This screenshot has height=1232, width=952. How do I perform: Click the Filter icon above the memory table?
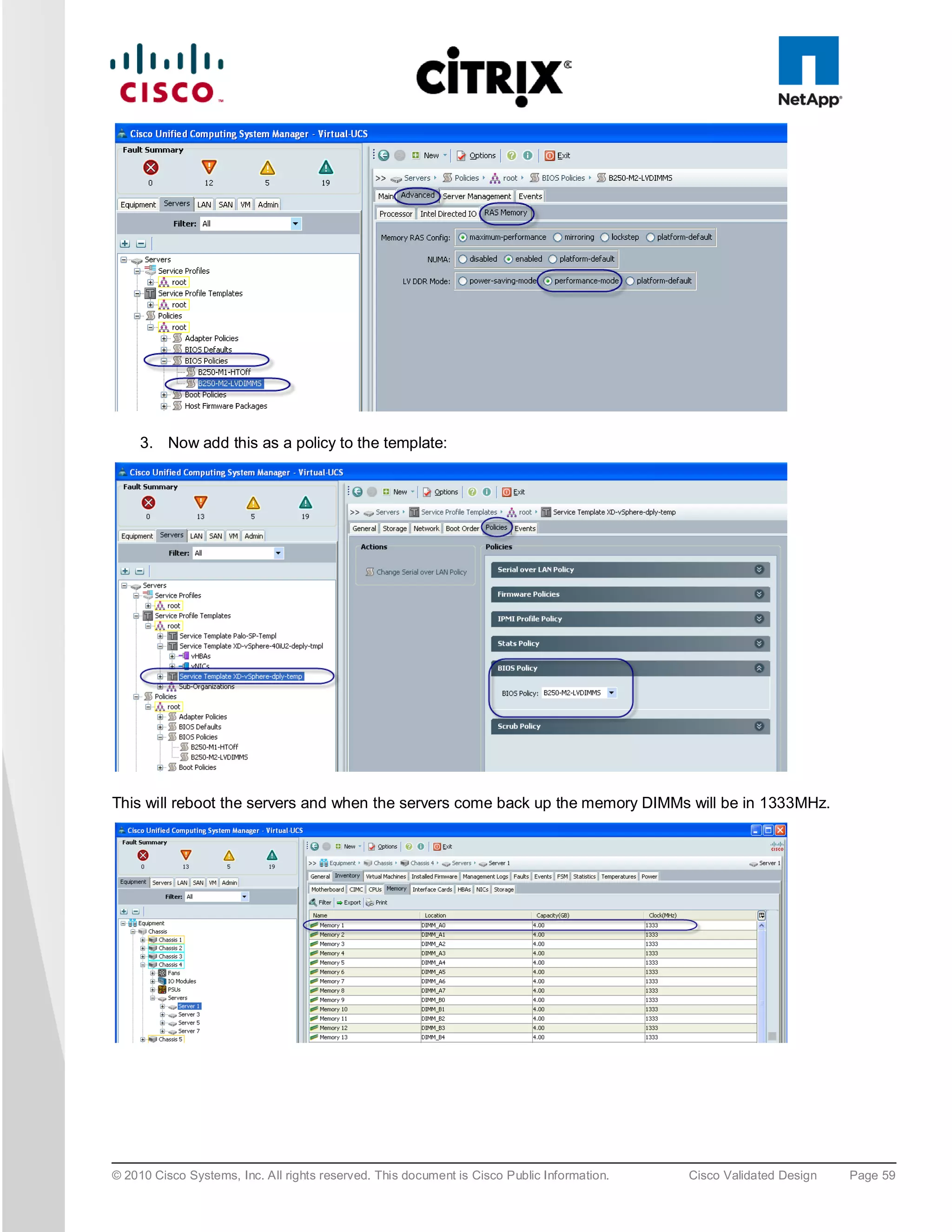(x=313, y=902)
